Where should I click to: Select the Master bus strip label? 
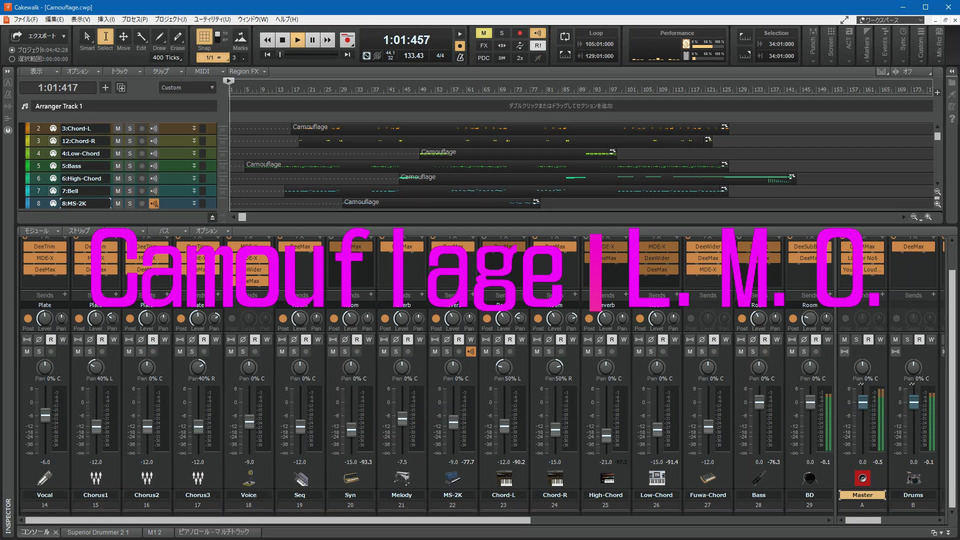(x=862, y=495)
